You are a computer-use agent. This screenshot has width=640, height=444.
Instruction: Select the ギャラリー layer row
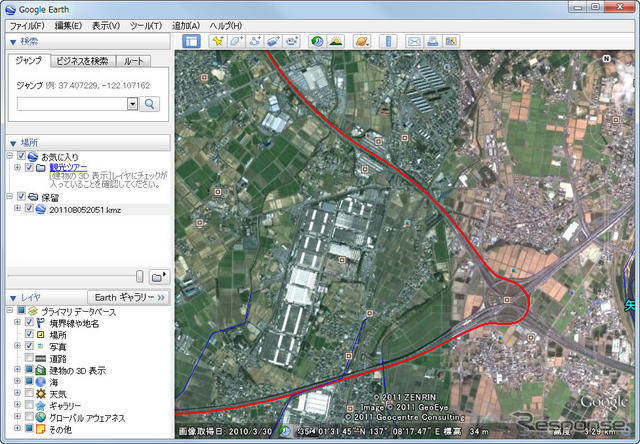click(65, 406)
